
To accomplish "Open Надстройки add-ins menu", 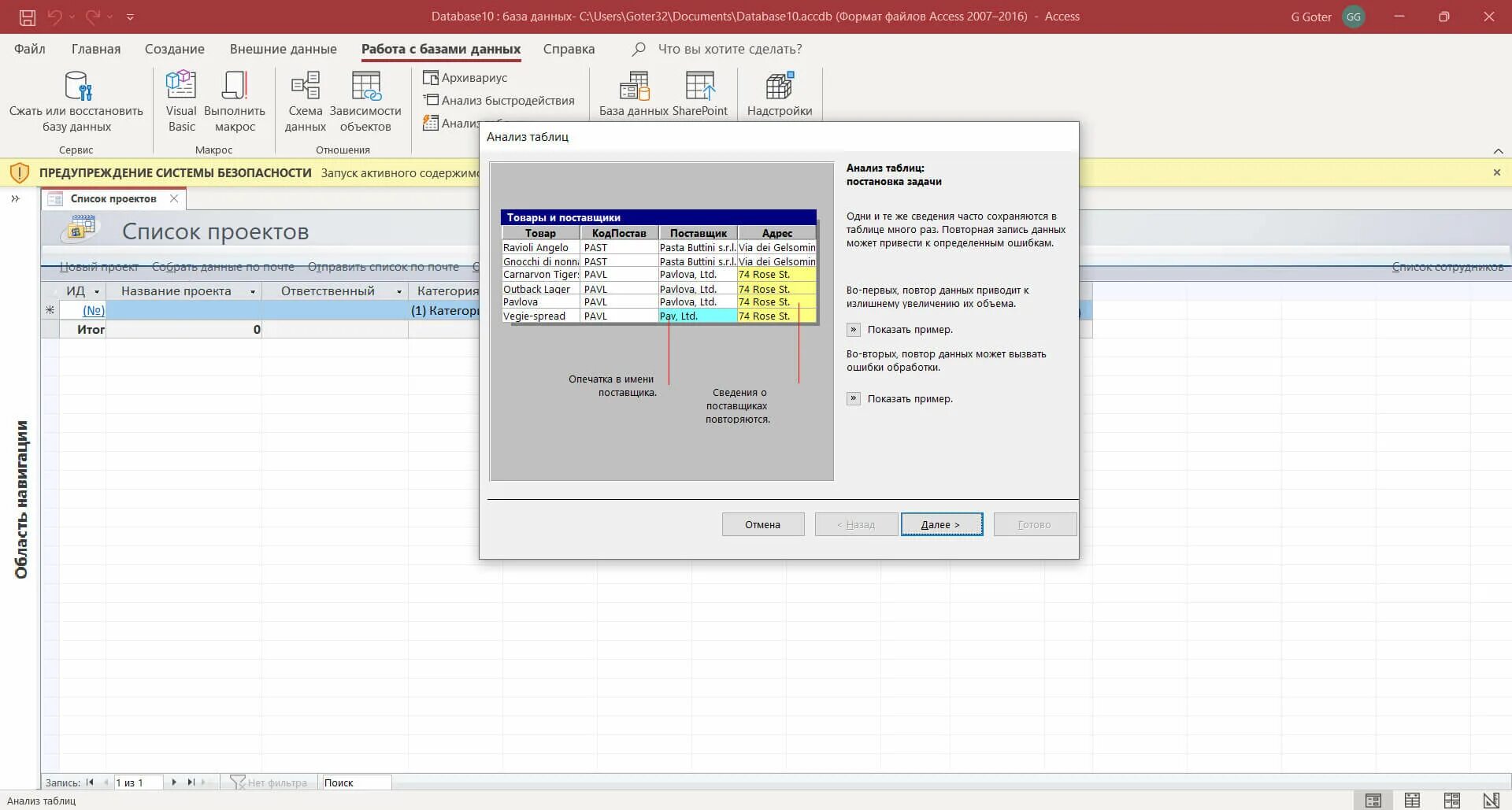I will [780, 94].
